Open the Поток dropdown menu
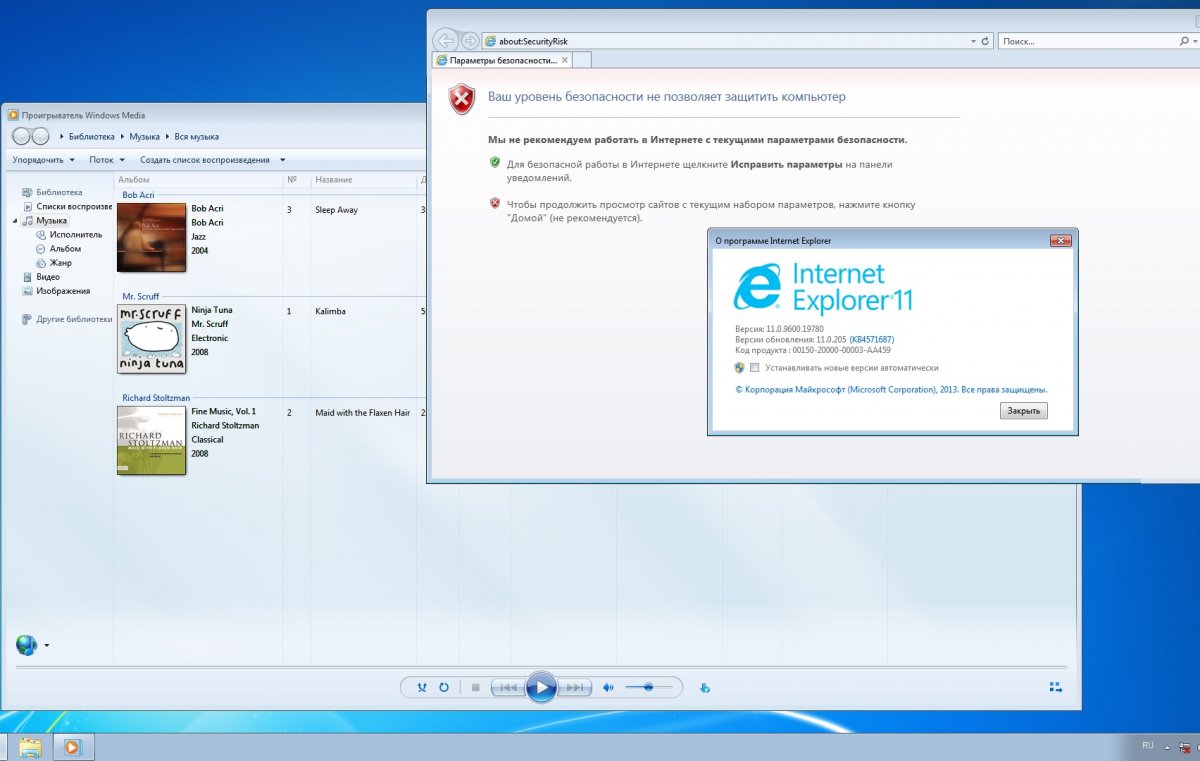 (107, 160)
